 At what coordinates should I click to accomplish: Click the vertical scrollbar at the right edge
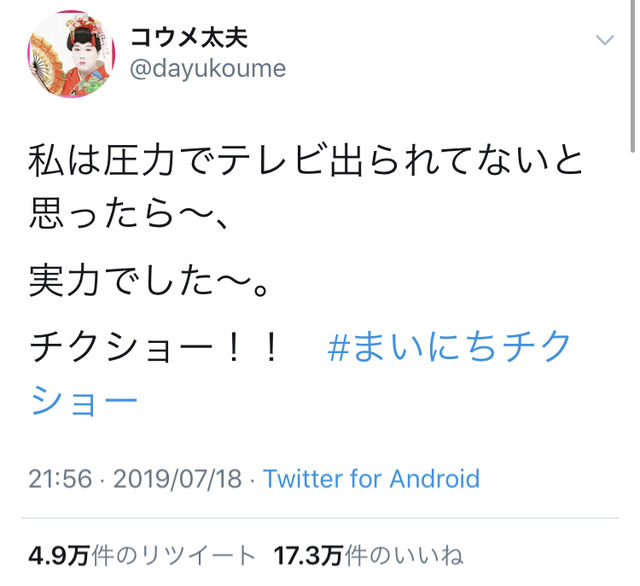[x=632, y=76]
